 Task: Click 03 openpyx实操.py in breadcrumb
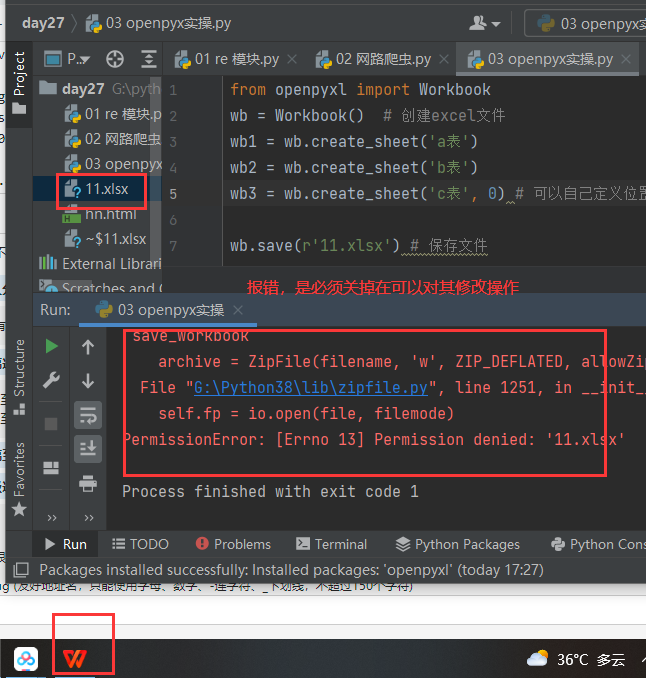coord(158,23)
